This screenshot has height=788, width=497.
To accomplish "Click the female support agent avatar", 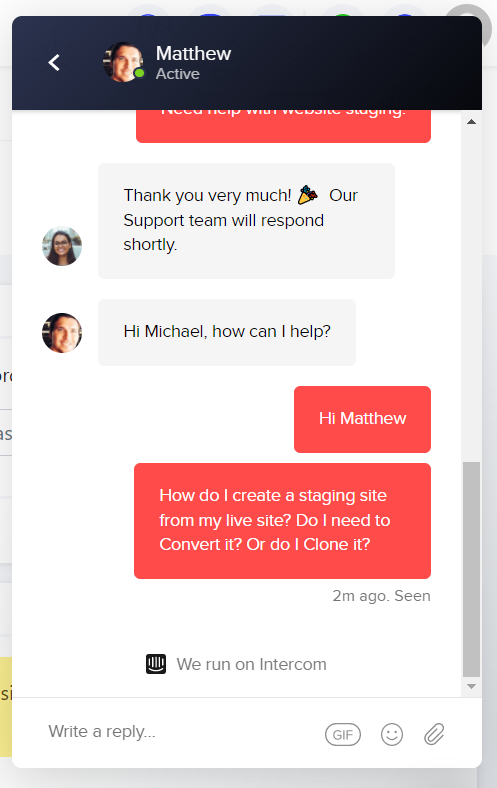I will point(62,246).
